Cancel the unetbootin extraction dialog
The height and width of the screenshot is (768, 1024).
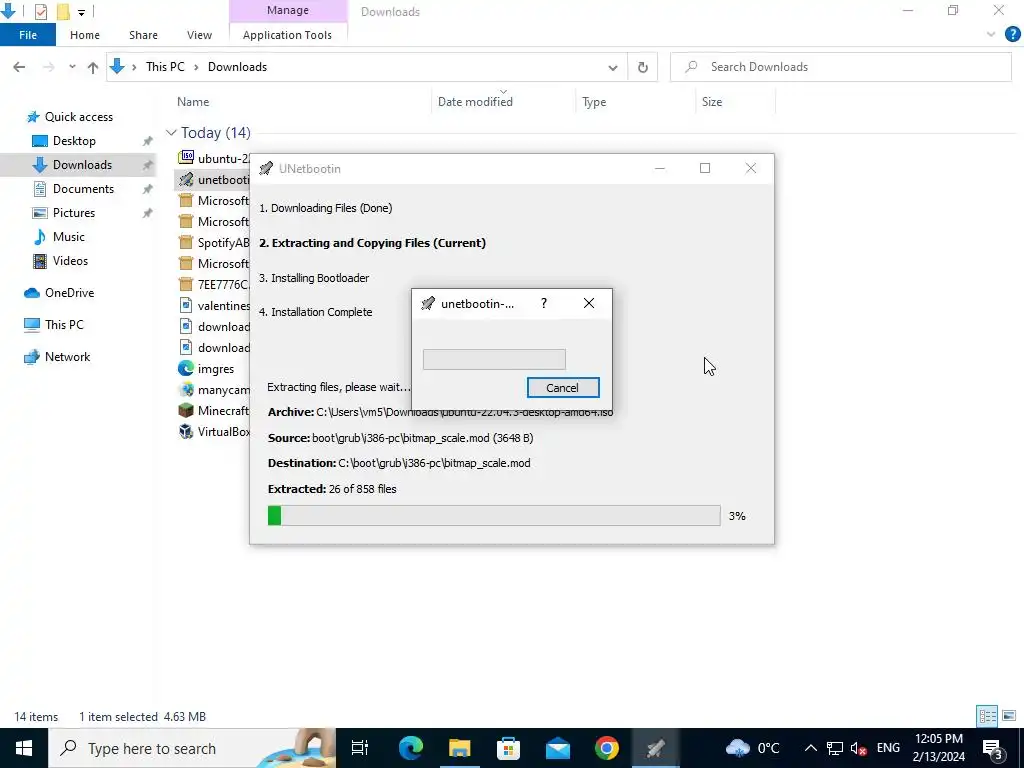562,388
